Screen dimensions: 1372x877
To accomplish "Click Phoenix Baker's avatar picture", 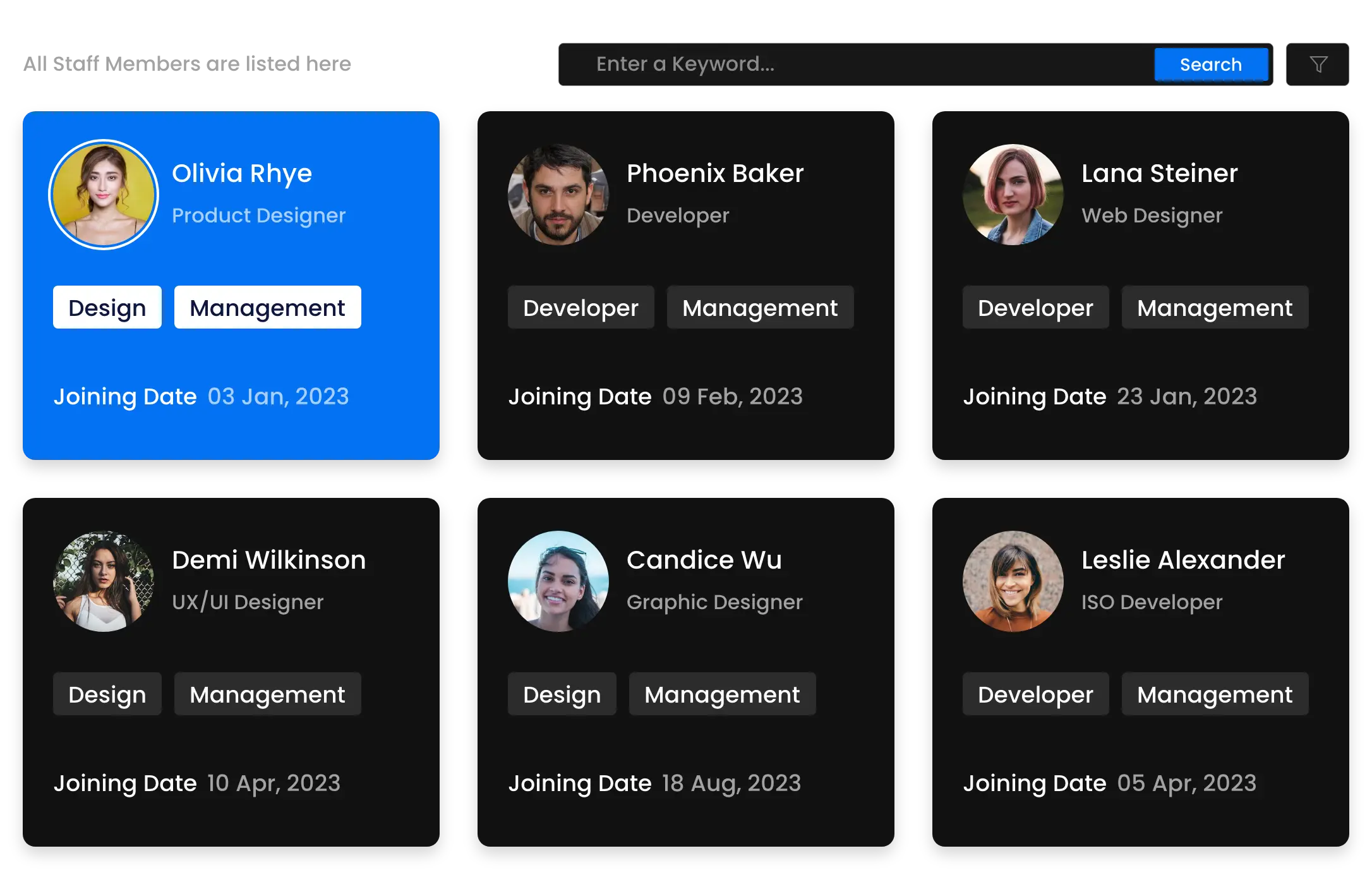I will (558, 195).
